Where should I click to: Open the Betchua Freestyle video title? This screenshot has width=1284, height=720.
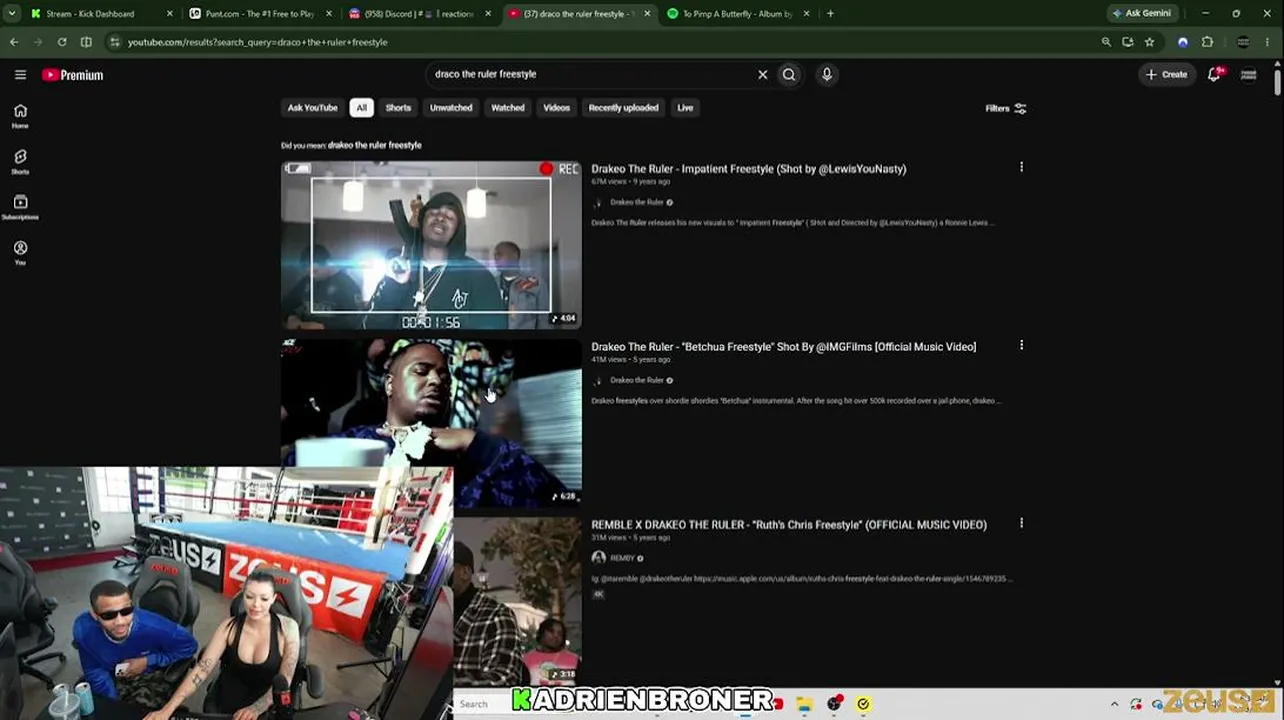point(784,347)
